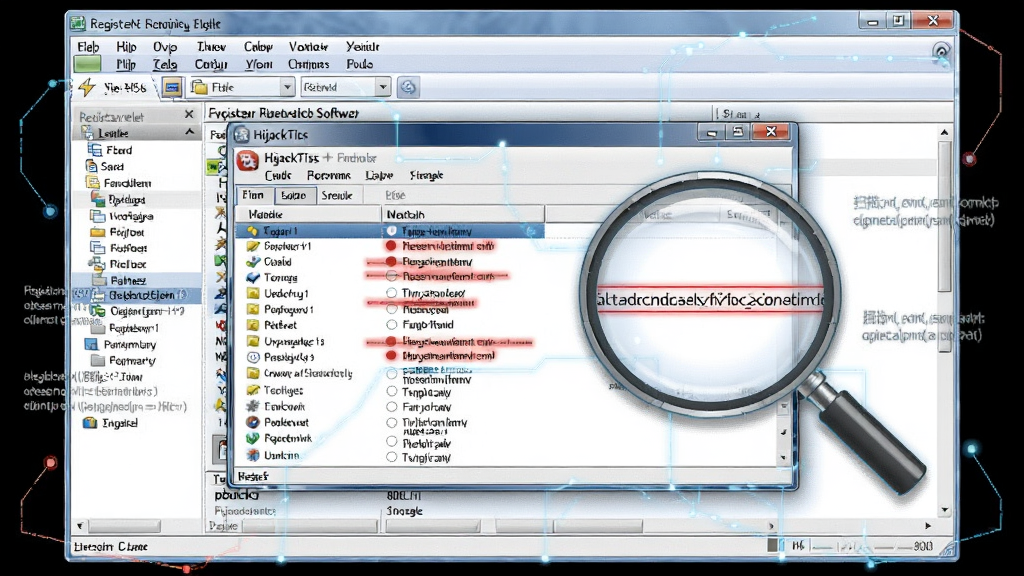Screen dimensions: 1024x576
Task: Click the spiral icon at the main window's top right
Action: [941, 52]
